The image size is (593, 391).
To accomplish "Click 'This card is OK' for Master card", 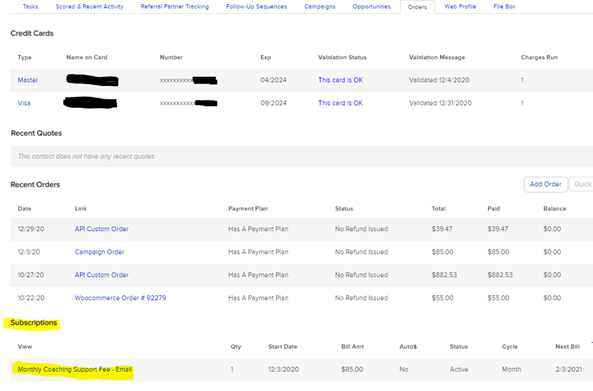I will click(x=340, y=80).
